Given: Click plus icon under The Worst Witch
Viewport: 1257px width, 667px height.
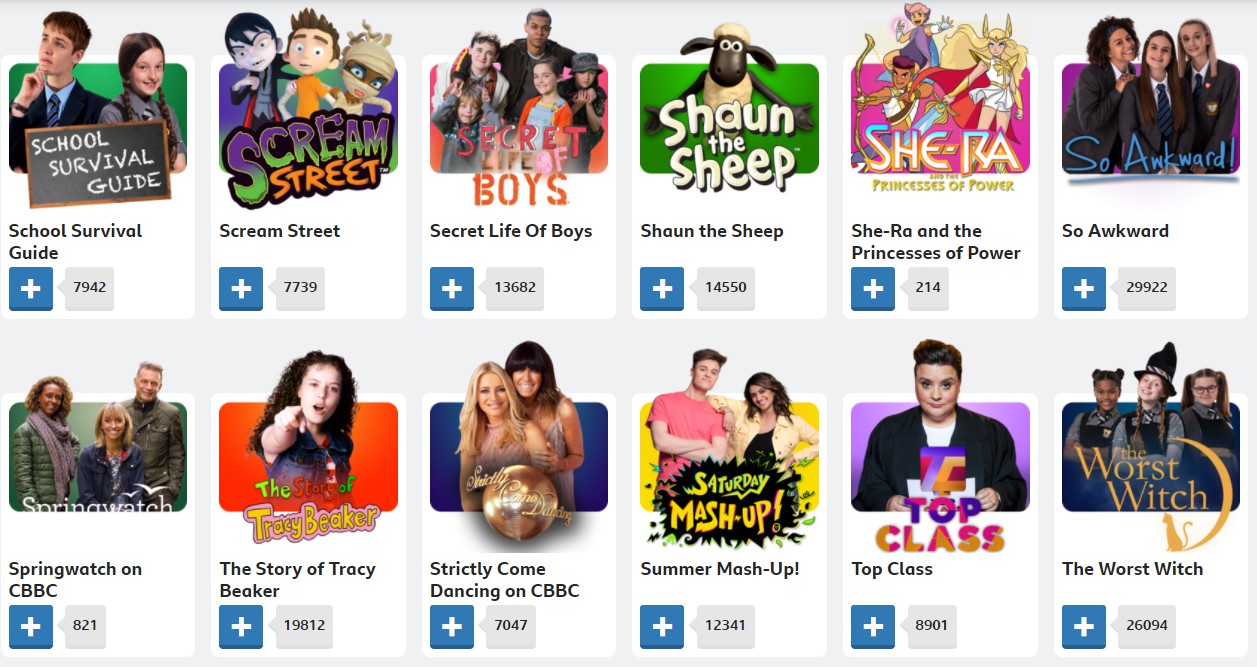Looking at the screenshot, I should (1084, 627).
